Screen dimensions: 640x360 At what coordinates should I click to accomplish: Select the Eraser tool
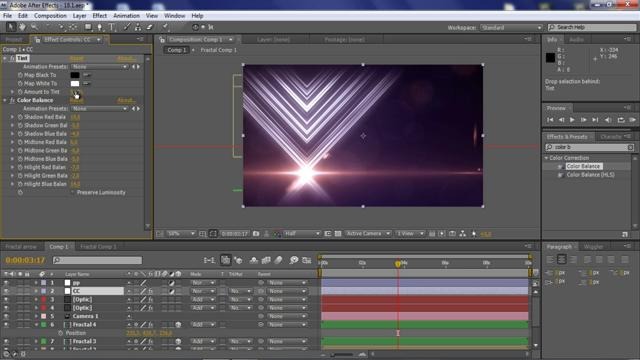(x=149, y=27)
